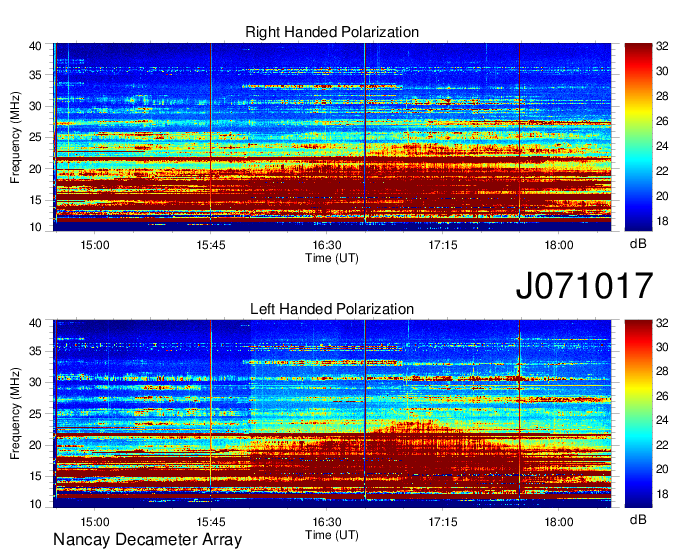Click 40 MHz frequency tick on Right Handed plot
680x552 pixels.
point(35,46)
